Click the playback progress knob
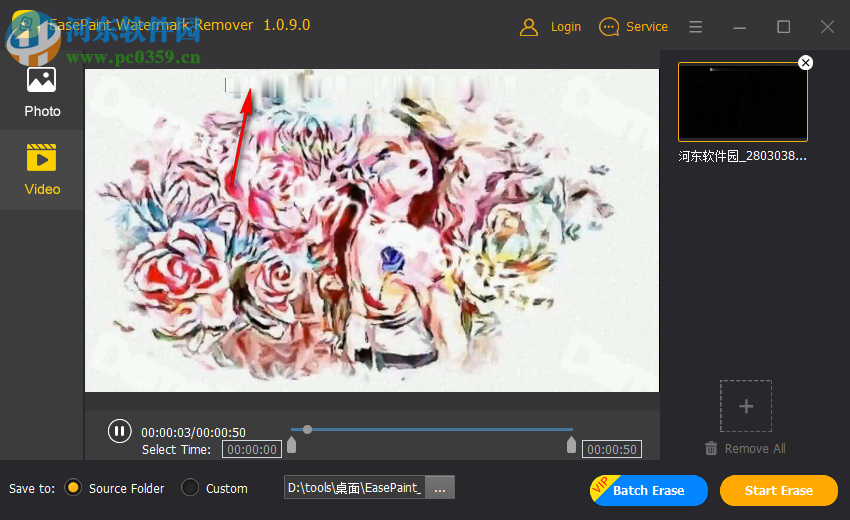Image resolution: width=850 pixels, height=520 pixels. coord(307,429)
